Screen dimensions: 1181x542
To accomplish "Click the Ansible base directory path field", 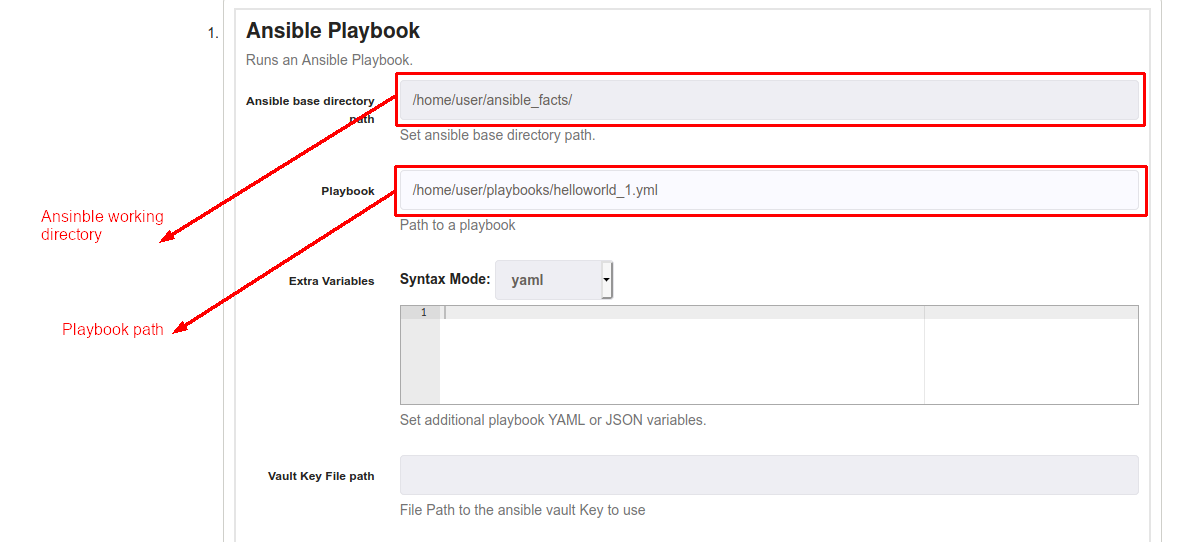I will click(769, 100).
